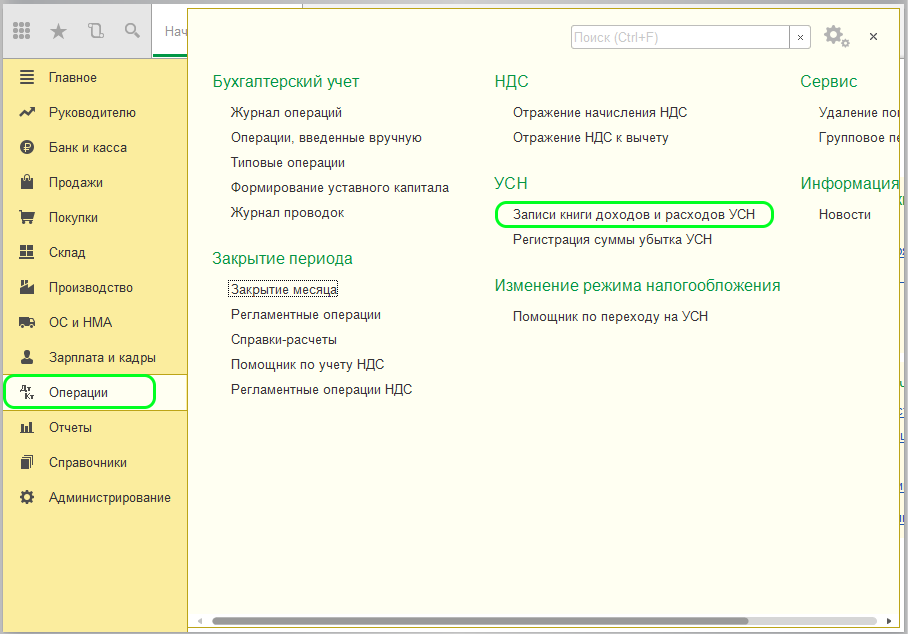Close the Operations menu panel

click(873, 37)
